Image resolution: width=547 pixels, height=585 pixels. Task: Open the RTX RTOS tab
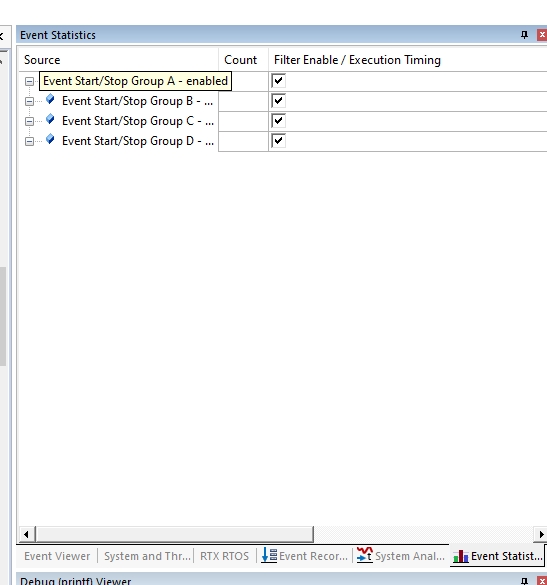coord(224,556)
